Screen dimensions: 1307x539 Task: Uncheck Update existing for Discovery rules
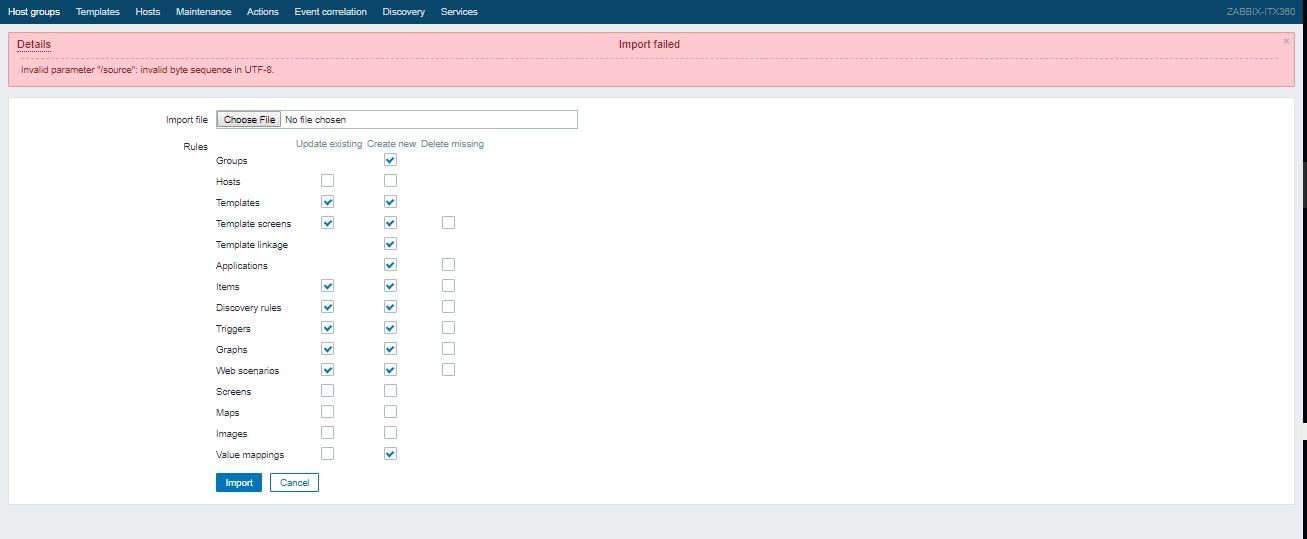(x=327, y=307)
